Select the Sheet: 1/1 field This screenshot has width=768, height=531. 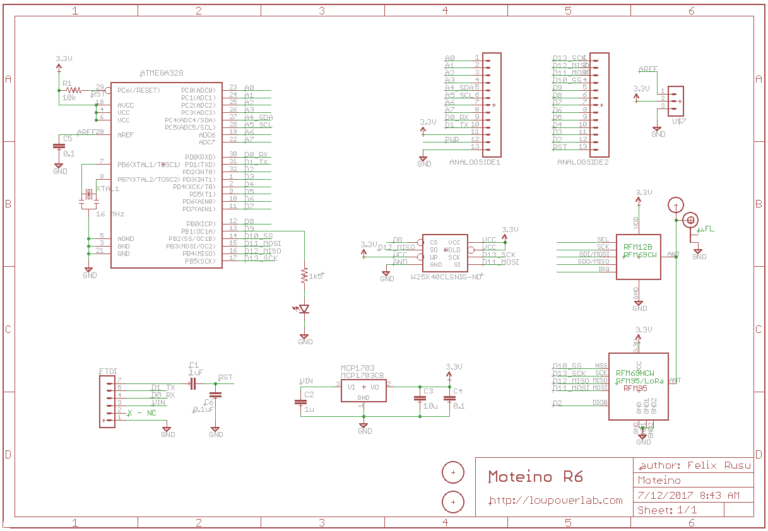click(667, 510)
